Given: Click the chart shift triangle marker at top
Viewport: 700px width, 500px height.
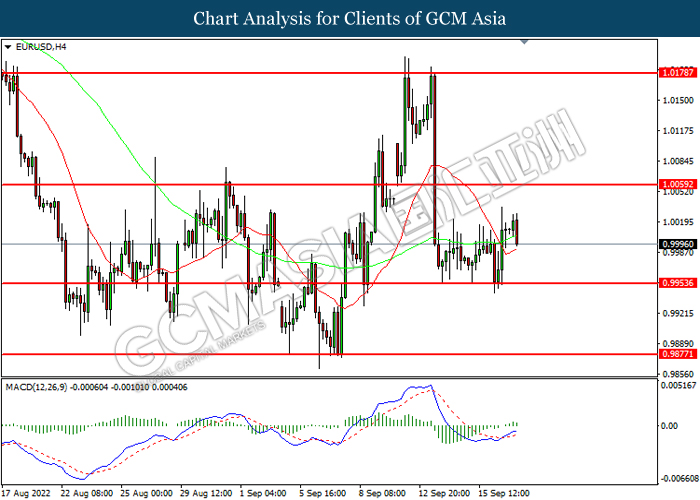Looking at the screenshot, I should click(x=525, y=42).
